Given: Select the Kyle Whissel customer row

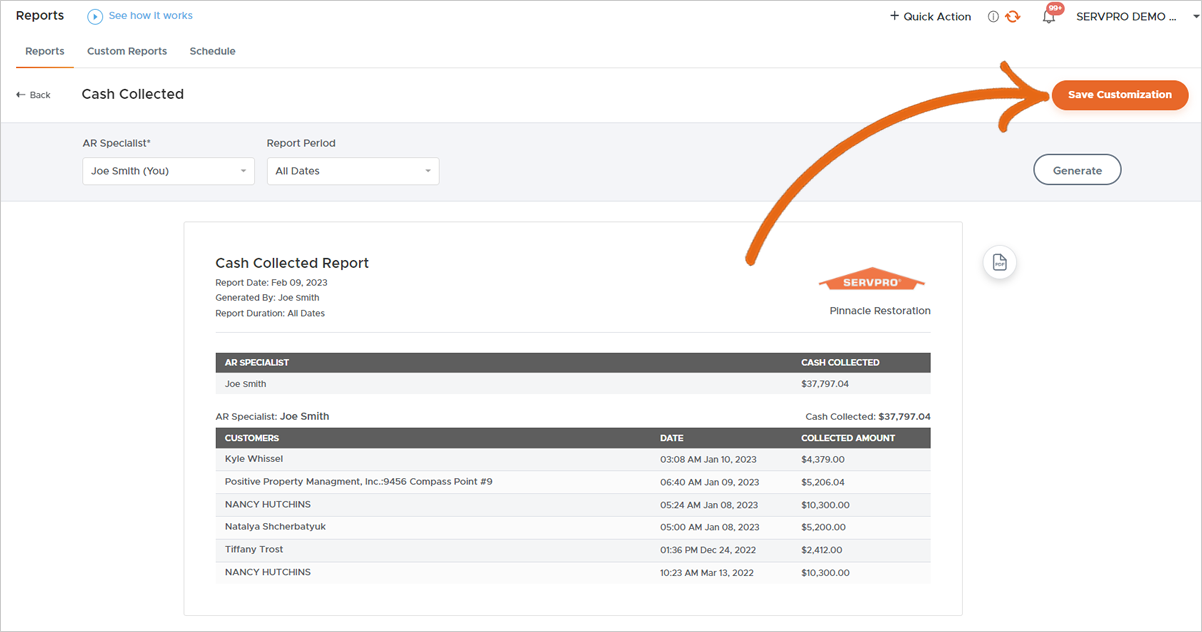Looking at the screenshot, I should [254, 459].
